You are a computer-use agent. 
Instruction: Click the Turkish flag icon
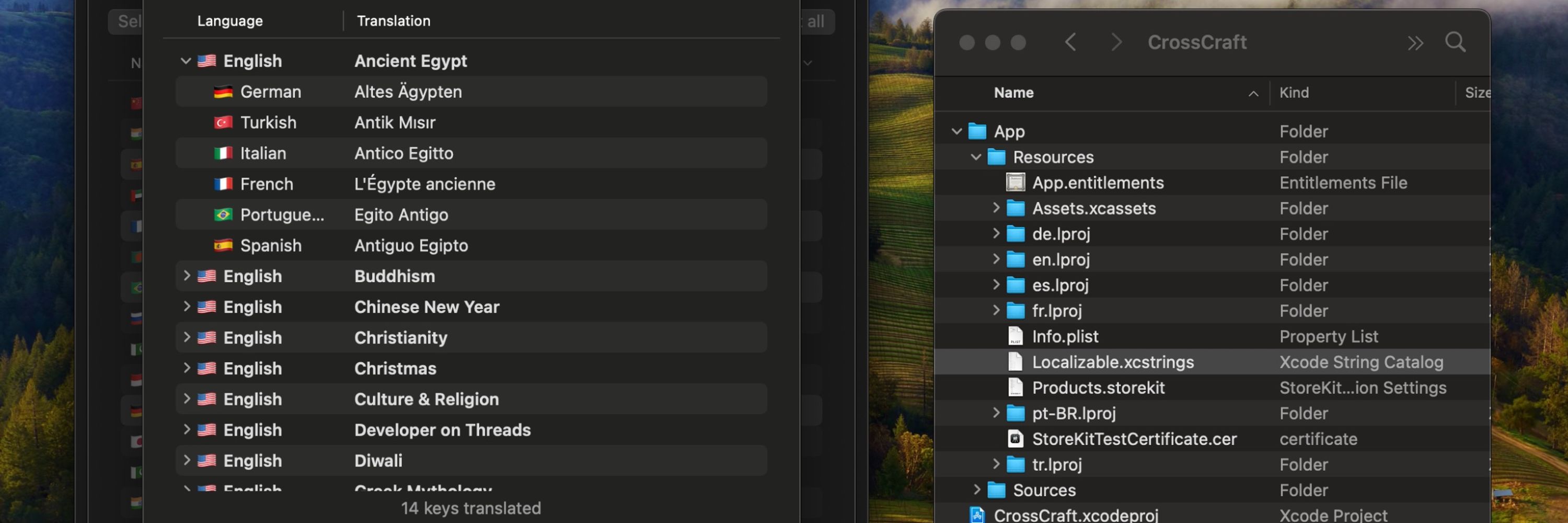223,122
